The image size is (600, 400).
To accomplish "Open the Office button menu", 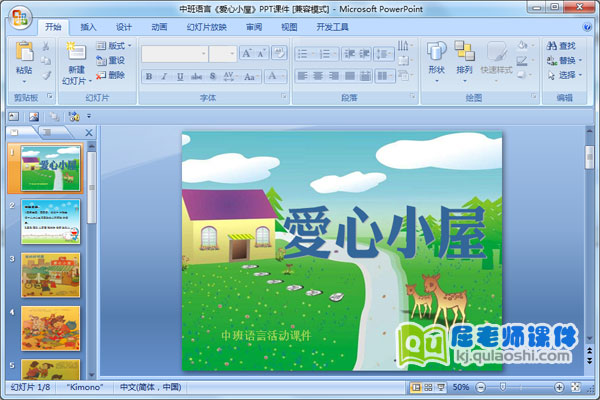I will [20, 18].
